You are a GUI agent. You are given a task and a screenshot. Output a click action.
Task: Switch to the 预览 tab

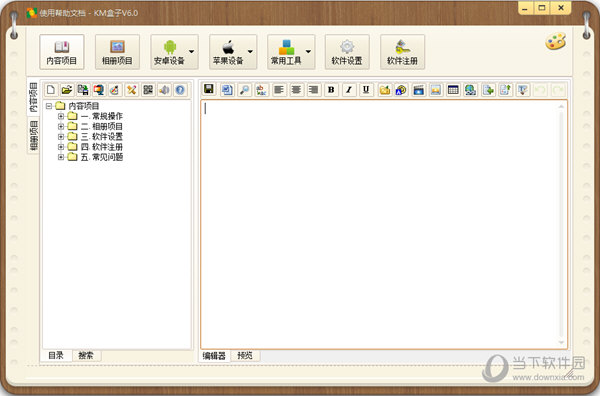pos(245,355)
